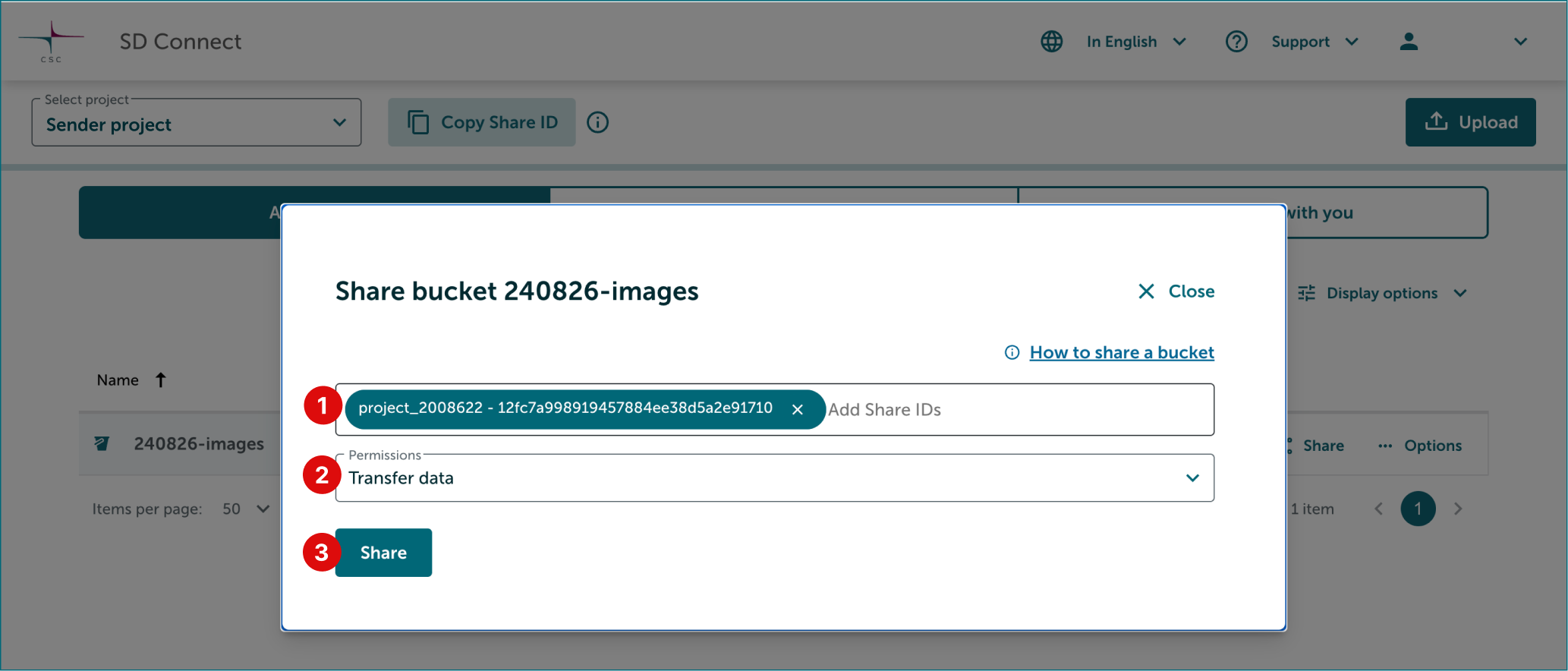Click the bucket icon beside 240826-images
This screenshot has width=1568, height=671.
(x=102, y=443)
